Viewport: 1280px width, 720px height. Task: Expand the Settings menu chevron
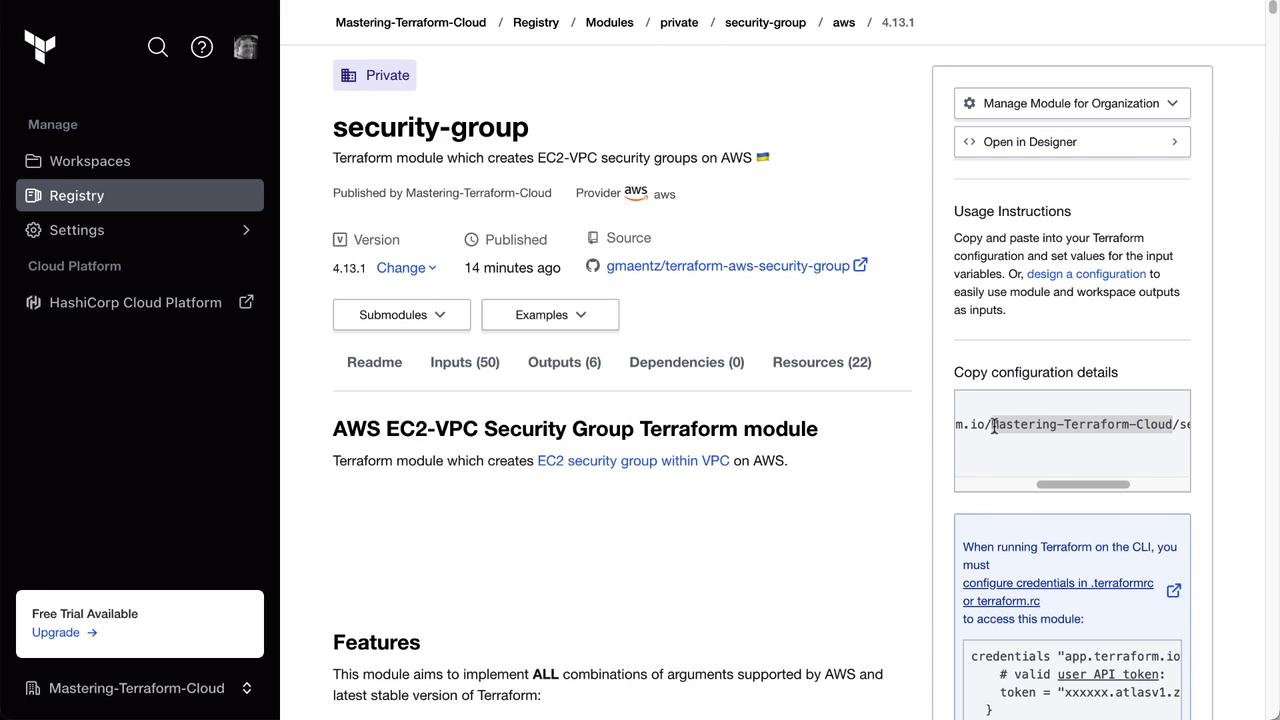[x=246, y=230]
